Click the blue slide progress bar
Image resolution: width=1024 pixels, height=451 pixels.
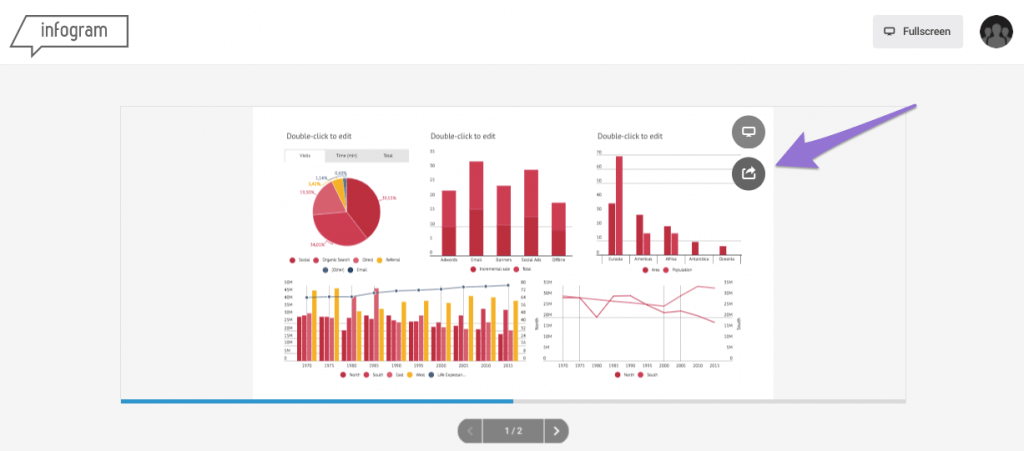pyautogui.click(x=316, y=401)
